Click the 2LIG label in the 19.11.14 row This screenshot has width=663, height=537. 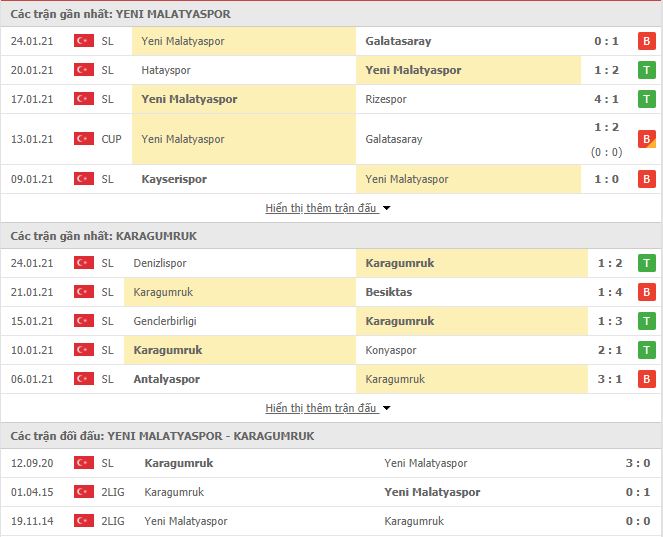click(113, 521)
